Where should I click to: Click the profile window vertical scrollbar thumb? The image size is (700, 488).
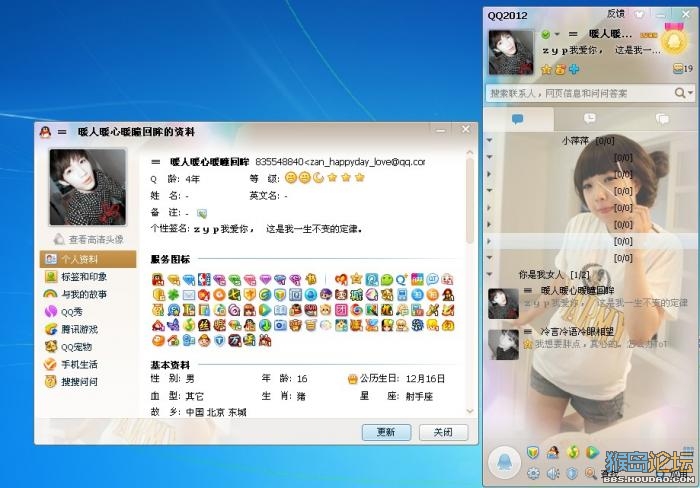point(470,201)
